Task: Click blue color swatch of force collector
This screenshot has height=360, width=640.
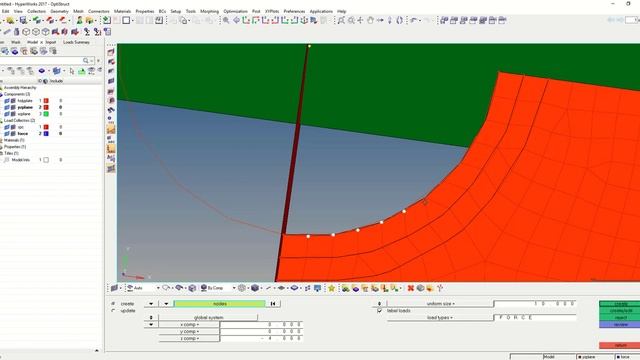Action: pos(46,133)
